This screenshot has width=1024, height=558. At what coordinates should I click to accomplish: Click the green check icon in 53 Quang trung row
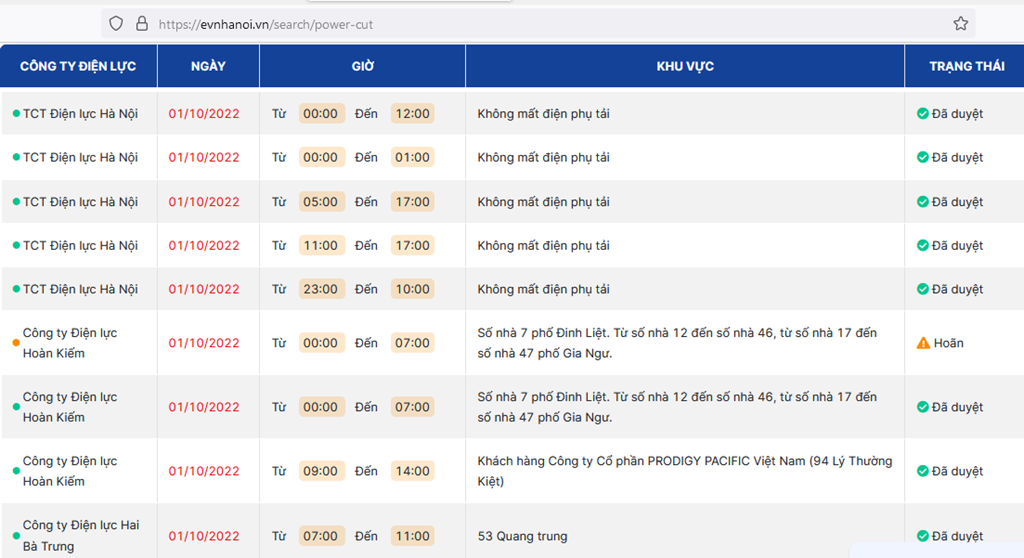pyautogui.click(x=922, y=536)
